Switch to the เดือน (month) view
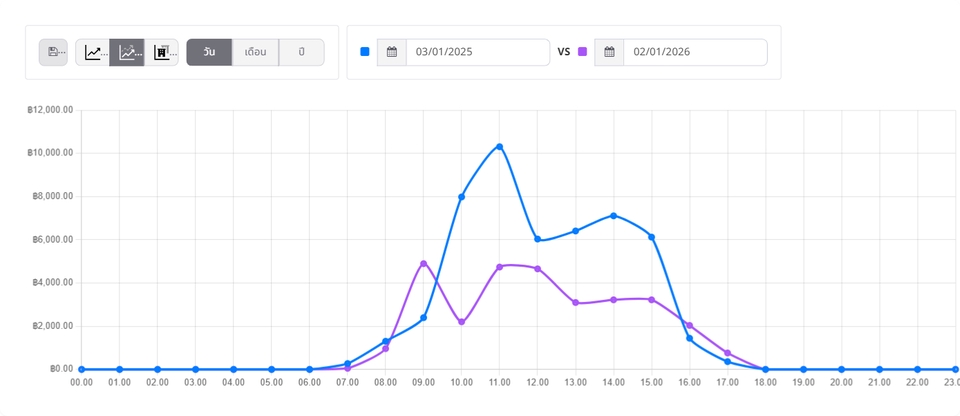The width and height of the screenshot is (960, 416). click(255, 52)
